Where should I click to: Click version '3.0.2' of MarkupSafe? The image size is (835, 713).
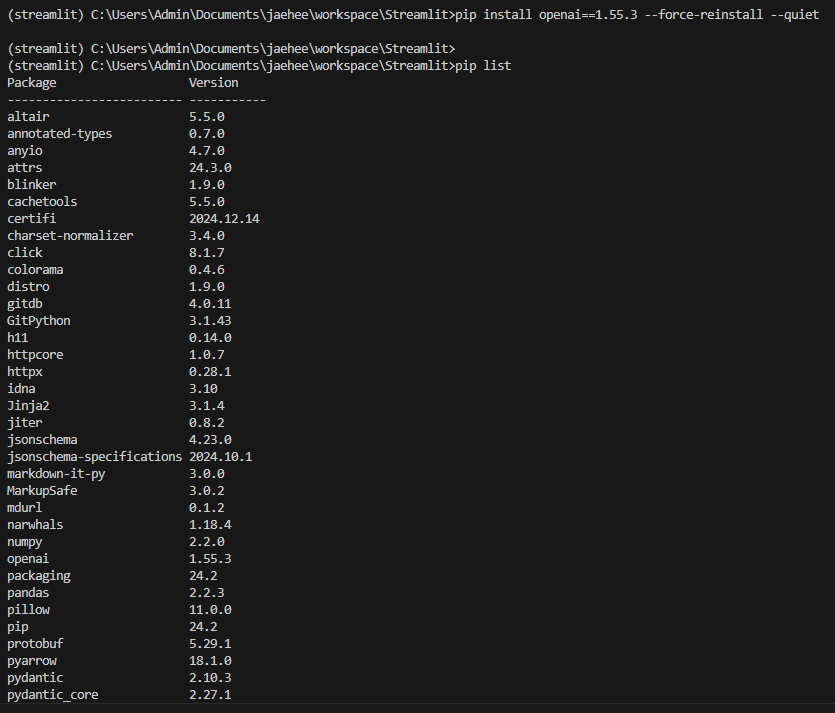point(207,491)
